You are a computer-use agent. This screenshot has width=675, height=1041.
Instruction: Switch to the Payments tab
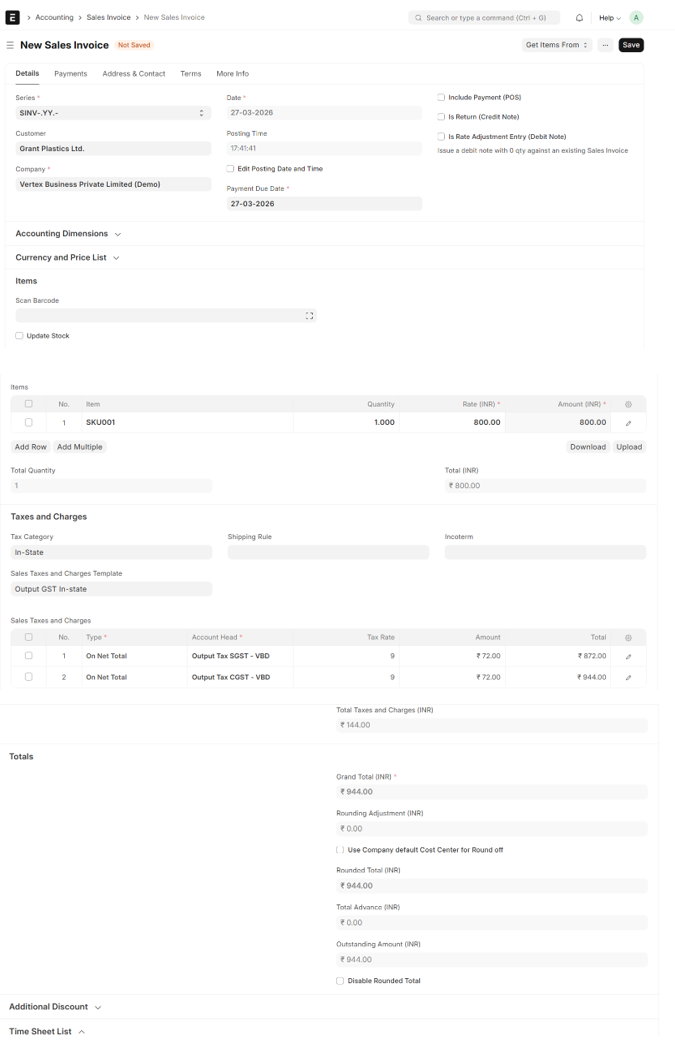[x=70, y=74]
